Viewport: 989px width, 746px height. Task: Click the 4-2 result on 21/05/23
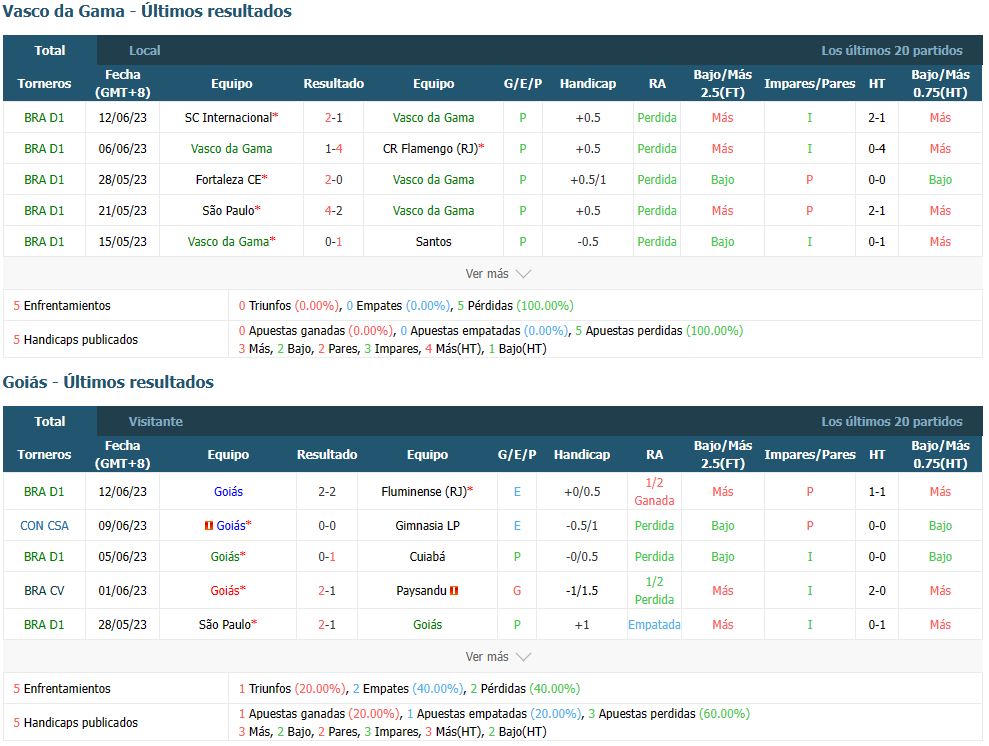click(334, 211)
